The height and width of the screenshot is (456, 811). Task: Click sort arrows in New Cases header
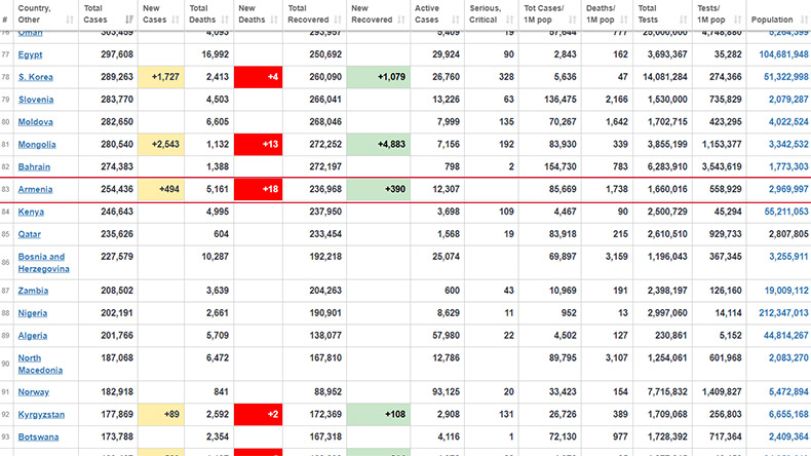175,20
